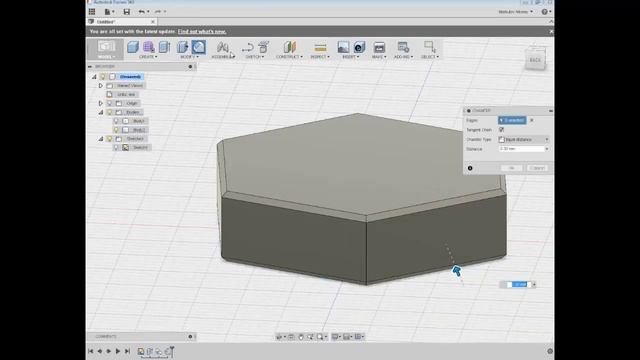The height and width of the screenshot is (360, 640).
Task: Select the purple Extrude create icon
Action: pyautogui.click(x=149, y=47)
